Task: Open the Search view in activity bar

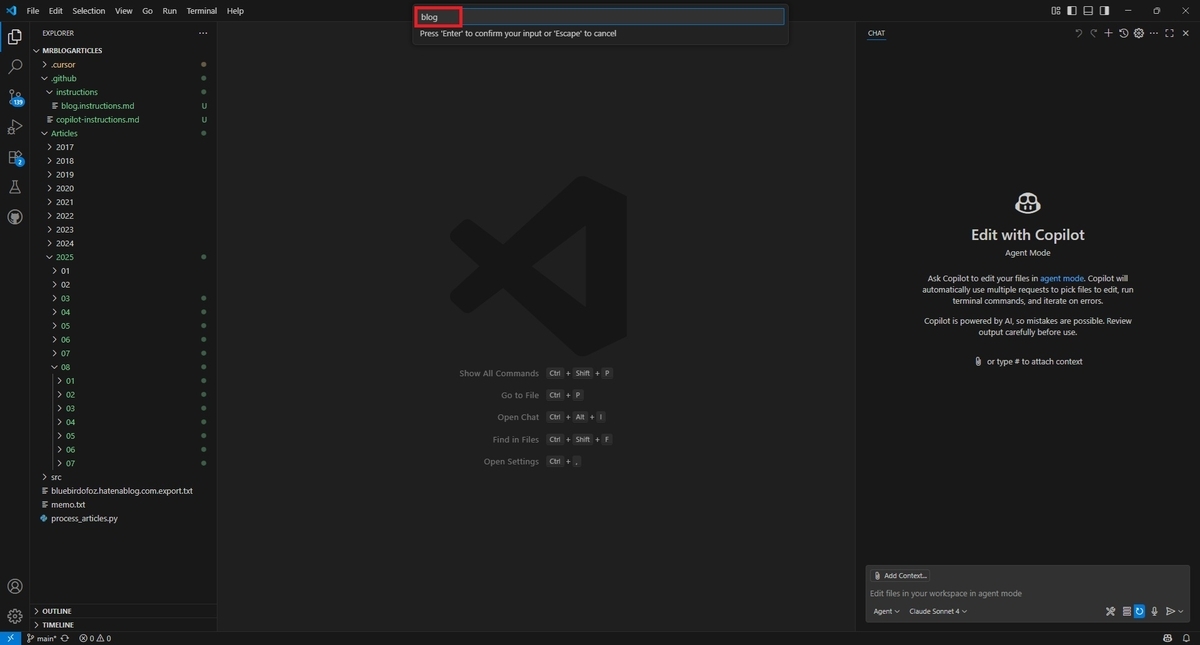Action: (x=15, y=67)
